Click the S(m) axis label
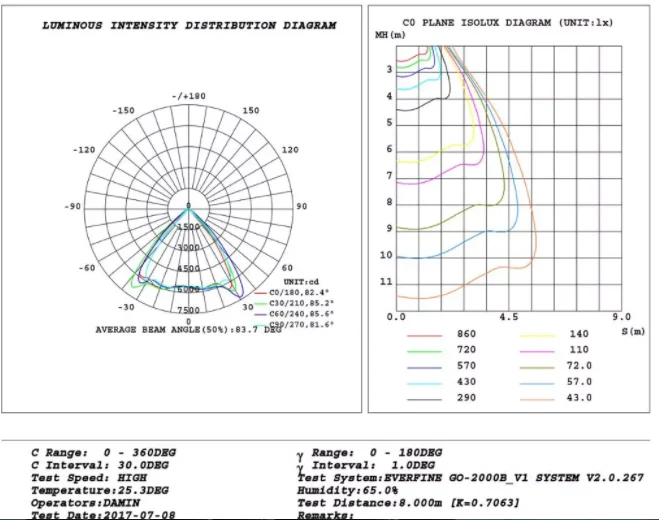This screenshot has height=520, width=659. pyautogui.click(x=632, y=330)
